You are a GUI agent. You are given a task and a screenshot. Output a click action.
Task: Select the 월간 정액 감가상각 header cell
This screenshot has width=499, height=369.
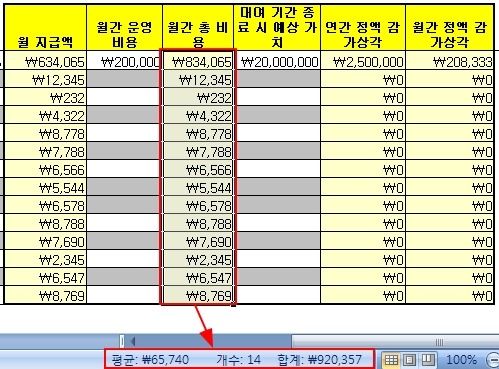click(449, 28)
